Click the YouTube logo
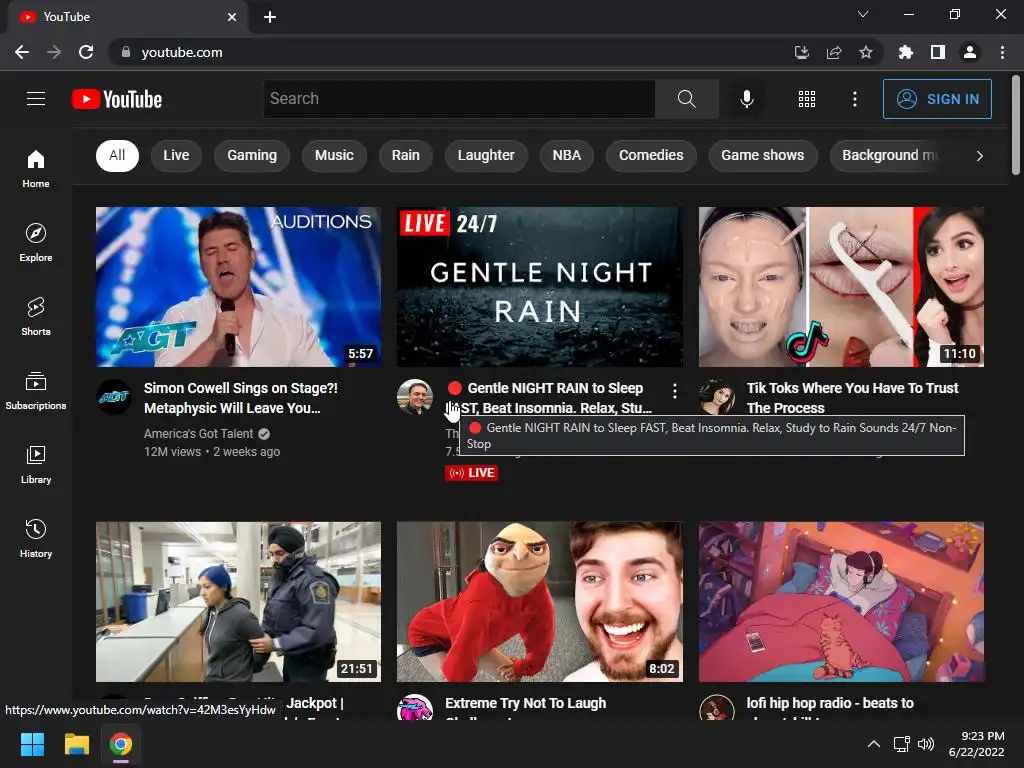This screenshot has width=1024, height=768. [x=117, y=99]
